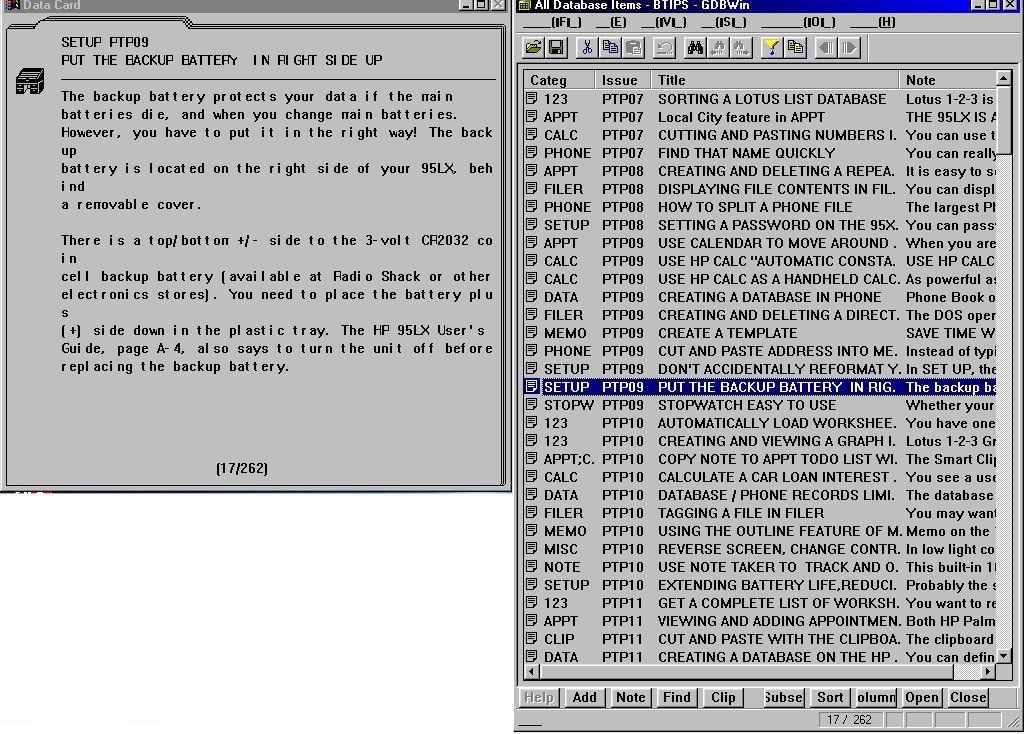Open the (H) menu in menu bar
Viewport: 1024px width, 734px height.
click(886, 22)
